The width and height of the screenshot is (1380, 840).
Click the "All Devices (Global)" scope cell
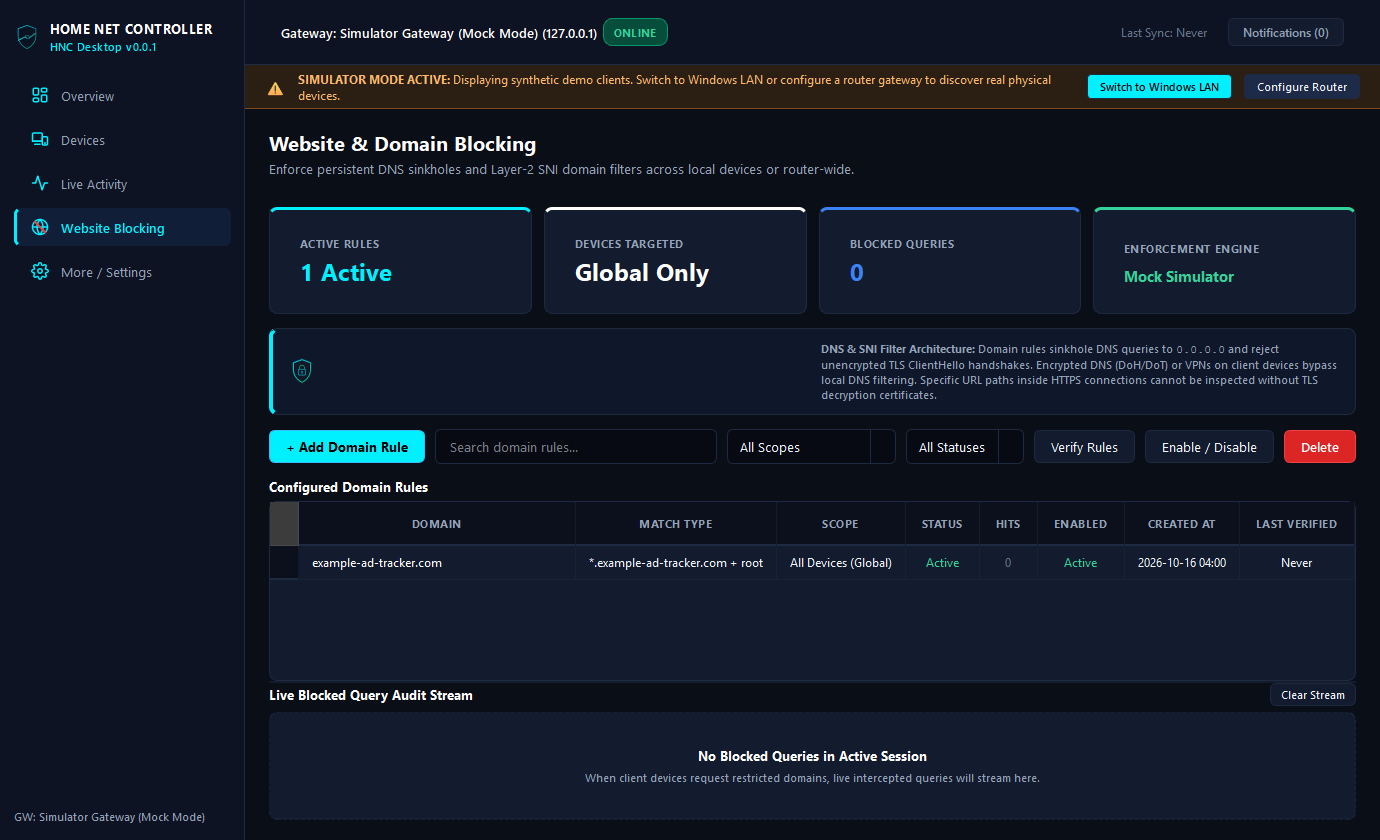tap(841, 563)
